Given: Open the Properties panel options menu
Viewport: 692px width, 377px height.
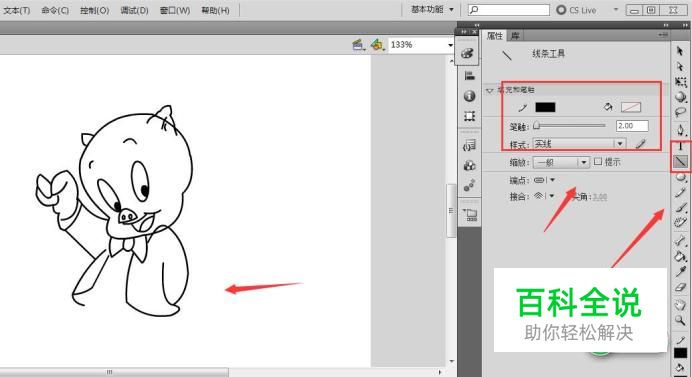Looking at the screenshot, I should click(x=663, y=35).
